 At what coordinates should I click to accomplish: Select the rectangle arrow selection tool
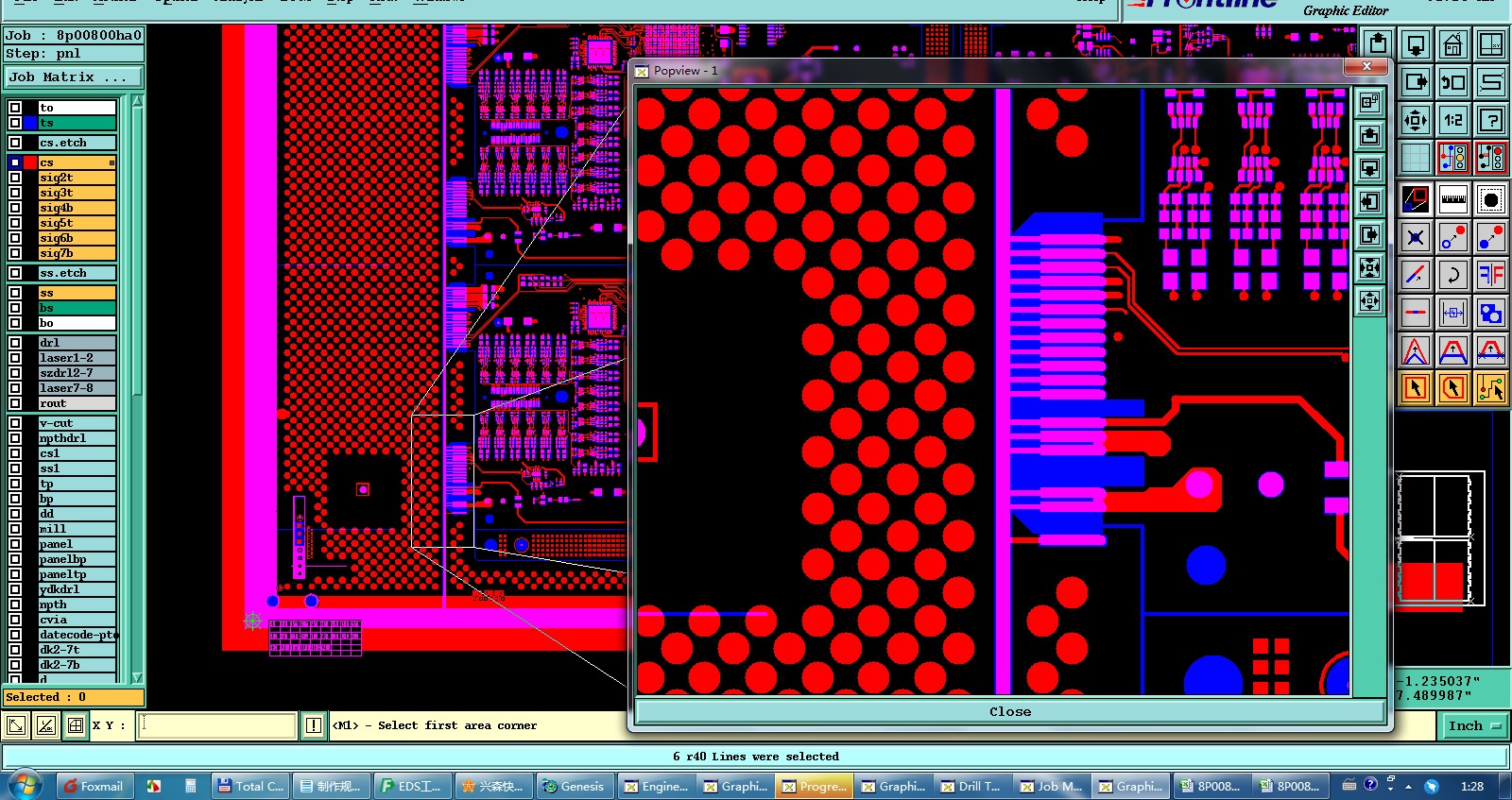(x=1416, y=388)
